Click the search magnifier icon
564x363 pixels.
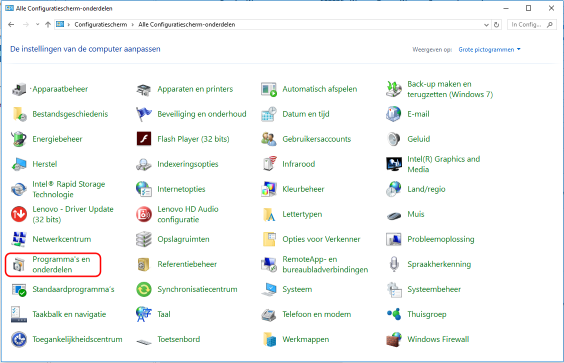coord(550,24)
